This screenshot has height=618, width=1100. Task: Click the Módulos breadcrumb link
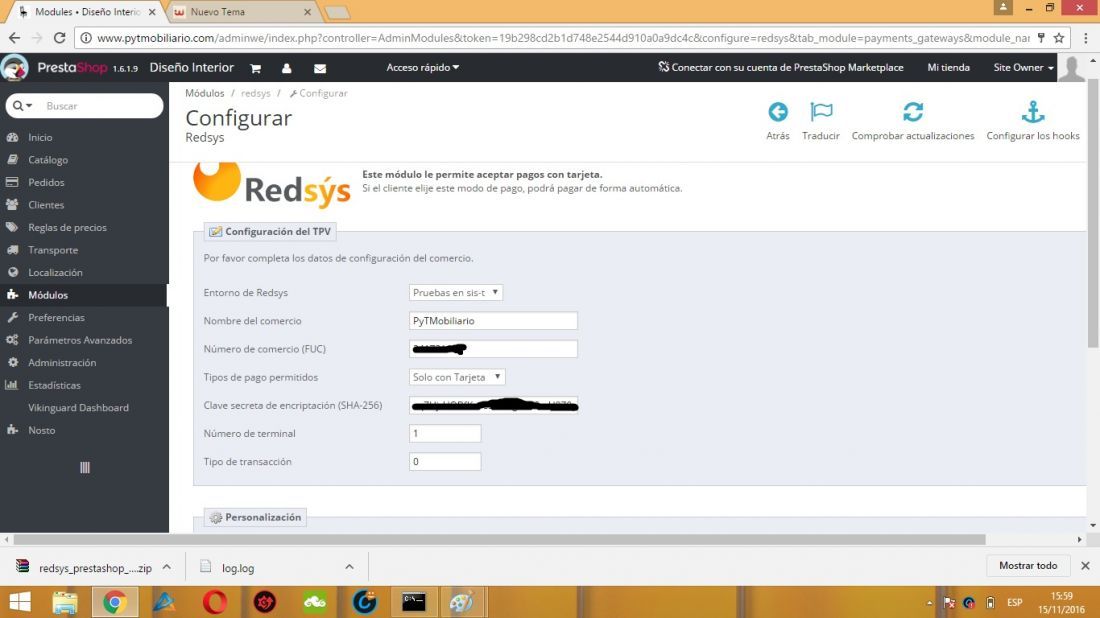pyautogui.click(x=205, y=93)
